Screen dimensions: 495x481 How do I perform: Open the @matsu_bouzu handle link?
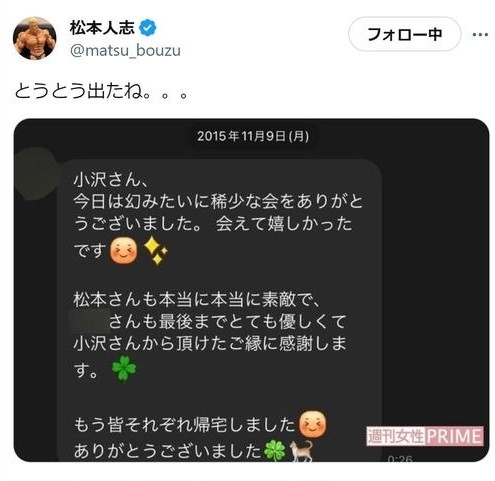[x=125, y=51]
